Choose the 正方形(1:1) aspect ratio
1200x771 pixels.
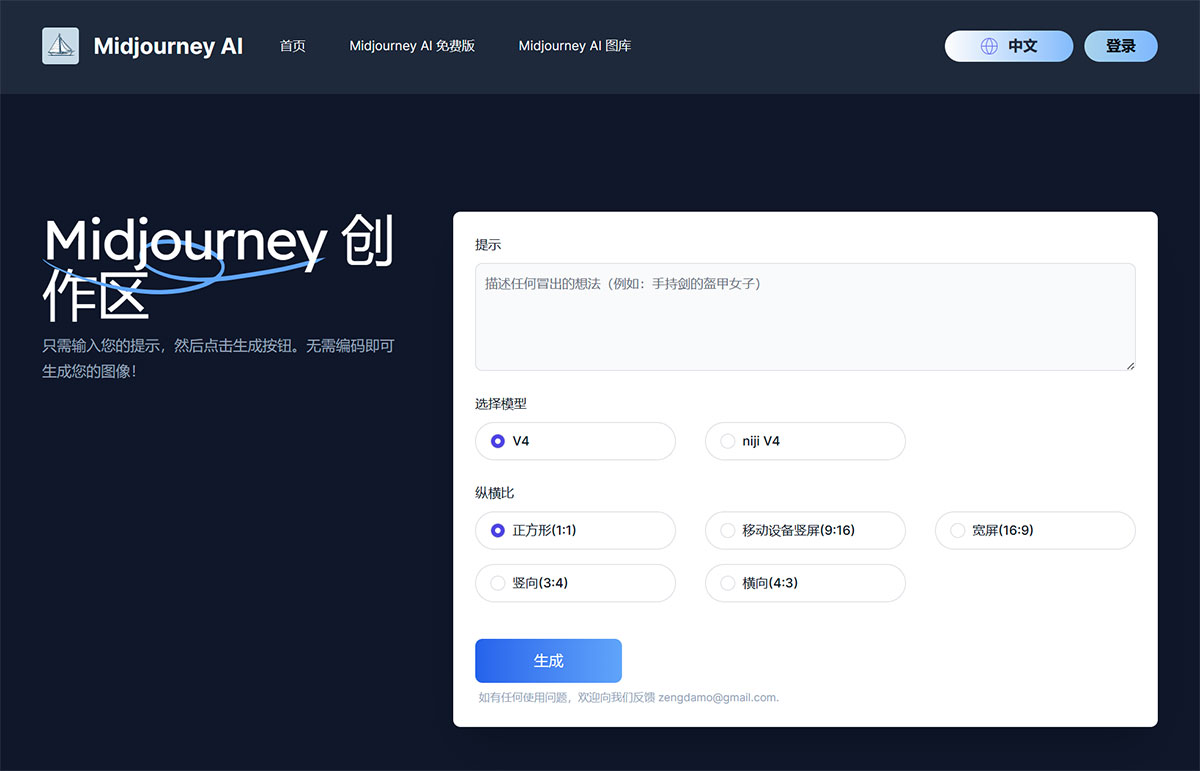tap(497, 531)
